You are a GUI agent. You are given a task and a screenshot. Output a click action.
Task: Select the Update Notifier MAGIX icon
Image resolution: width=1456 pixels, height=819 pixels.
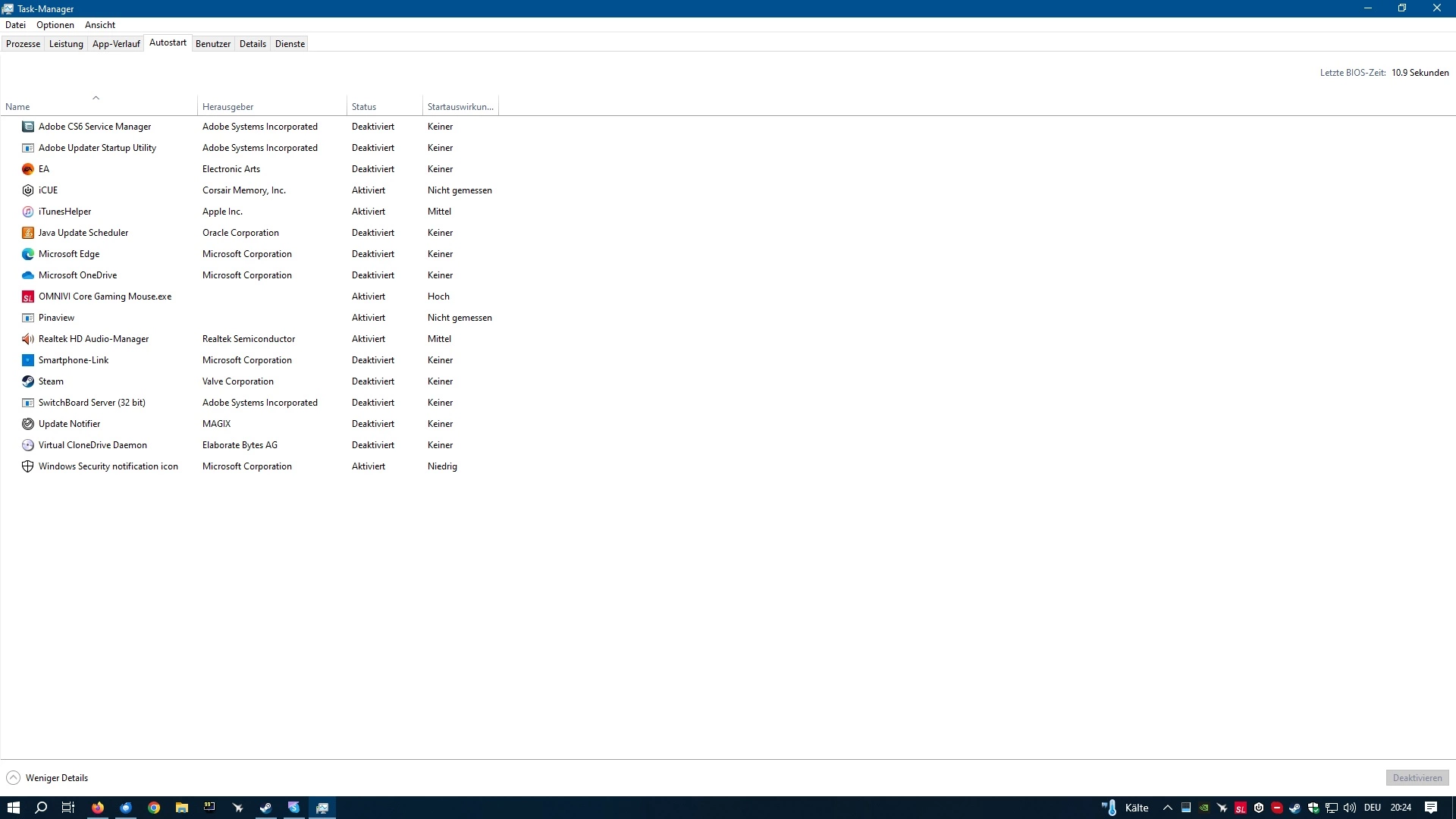(x=28, y=424)
